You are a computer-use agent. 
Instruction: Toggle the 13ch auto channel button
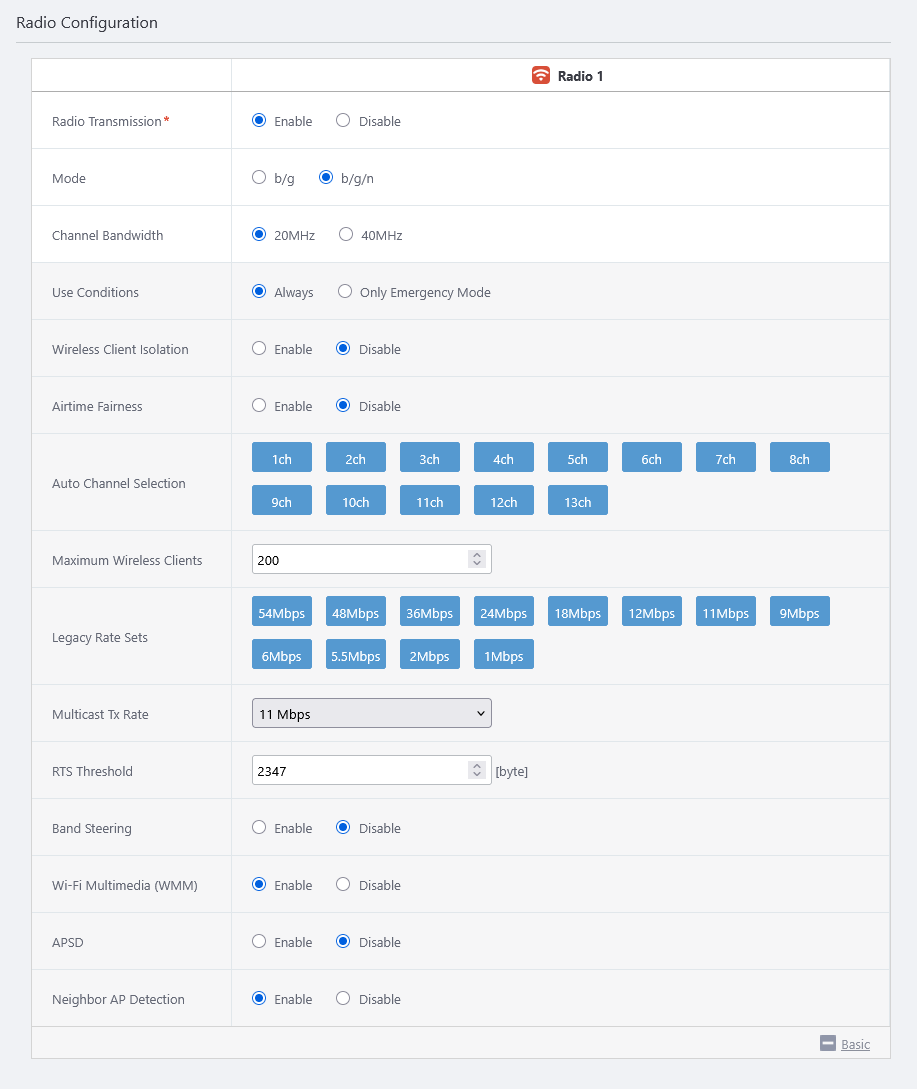[x=577, y=501]
